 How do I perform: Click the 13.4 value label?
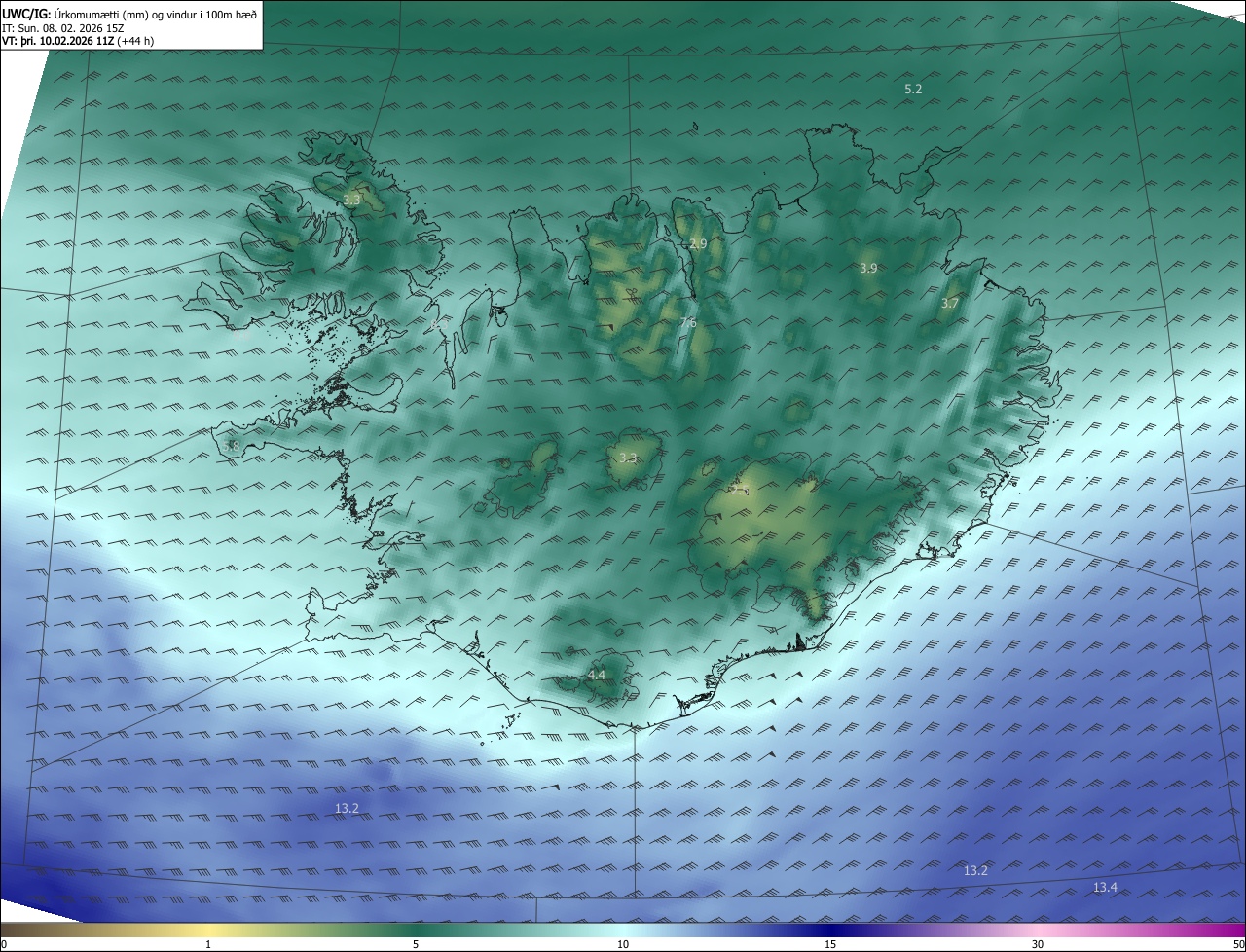1105,888
